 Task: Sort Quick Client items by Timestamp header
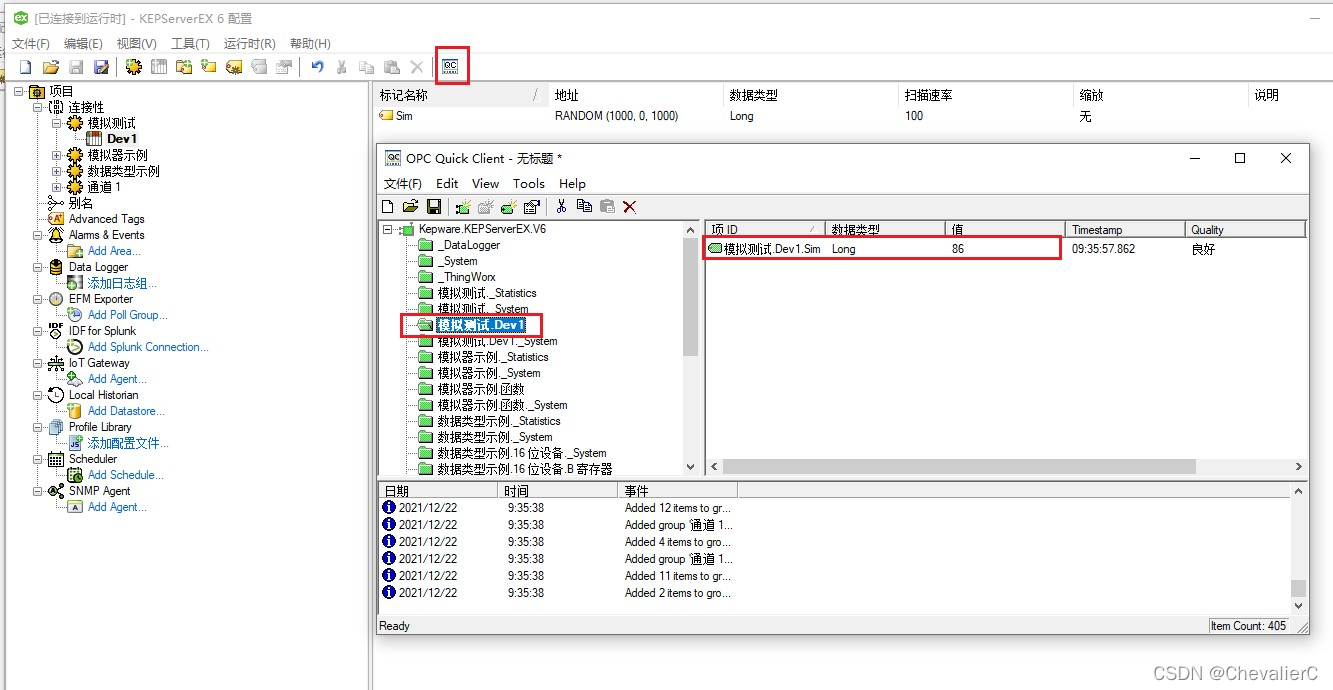[x=1125, y=229]
